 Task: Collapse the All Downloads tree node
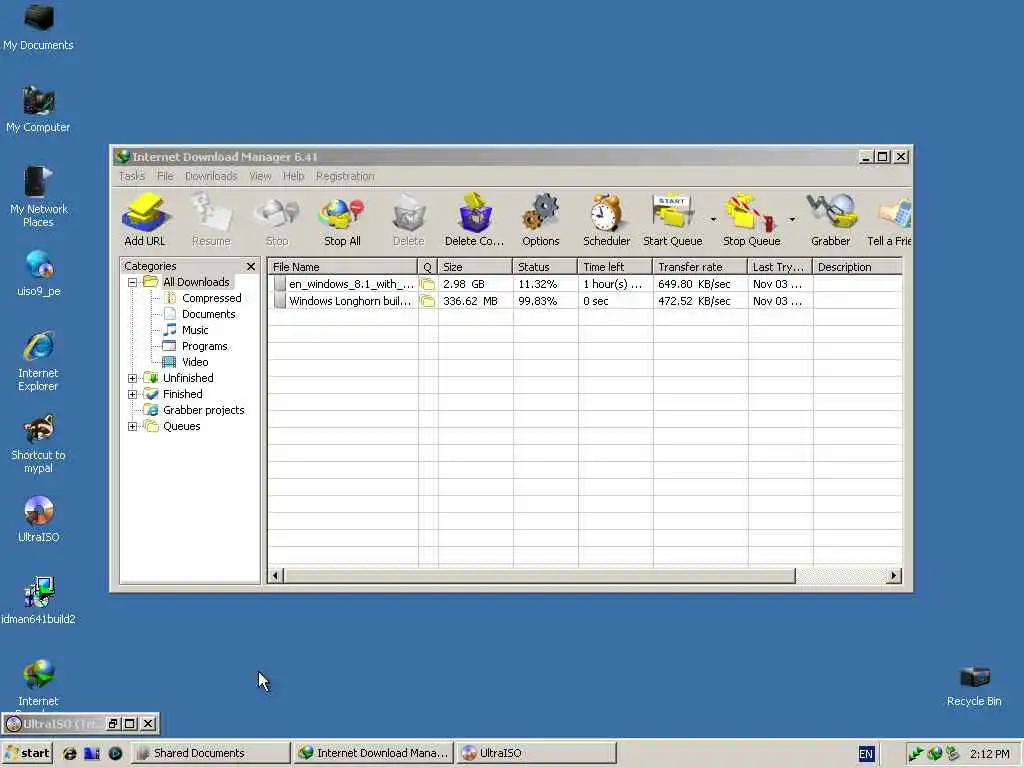click(133, 282)
